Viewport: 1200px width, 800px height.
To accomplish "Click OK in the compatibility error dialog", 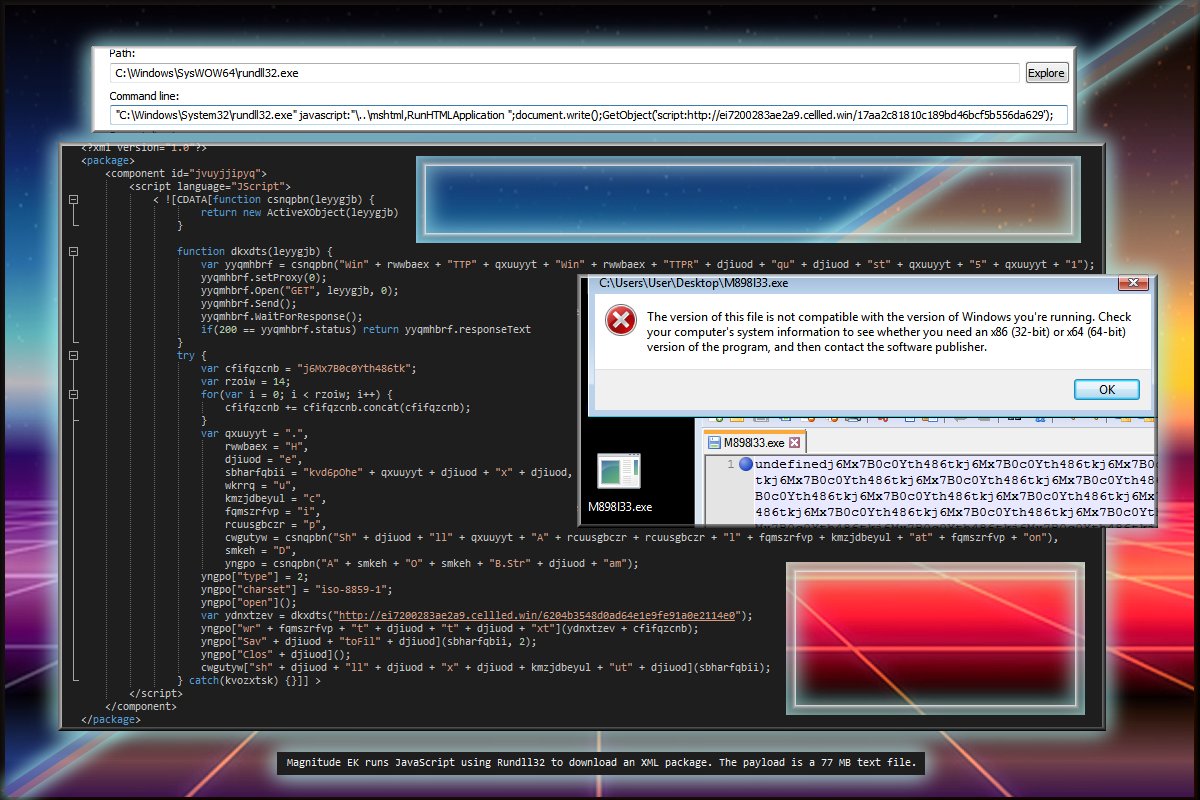I will click(x=1107, y=389).
